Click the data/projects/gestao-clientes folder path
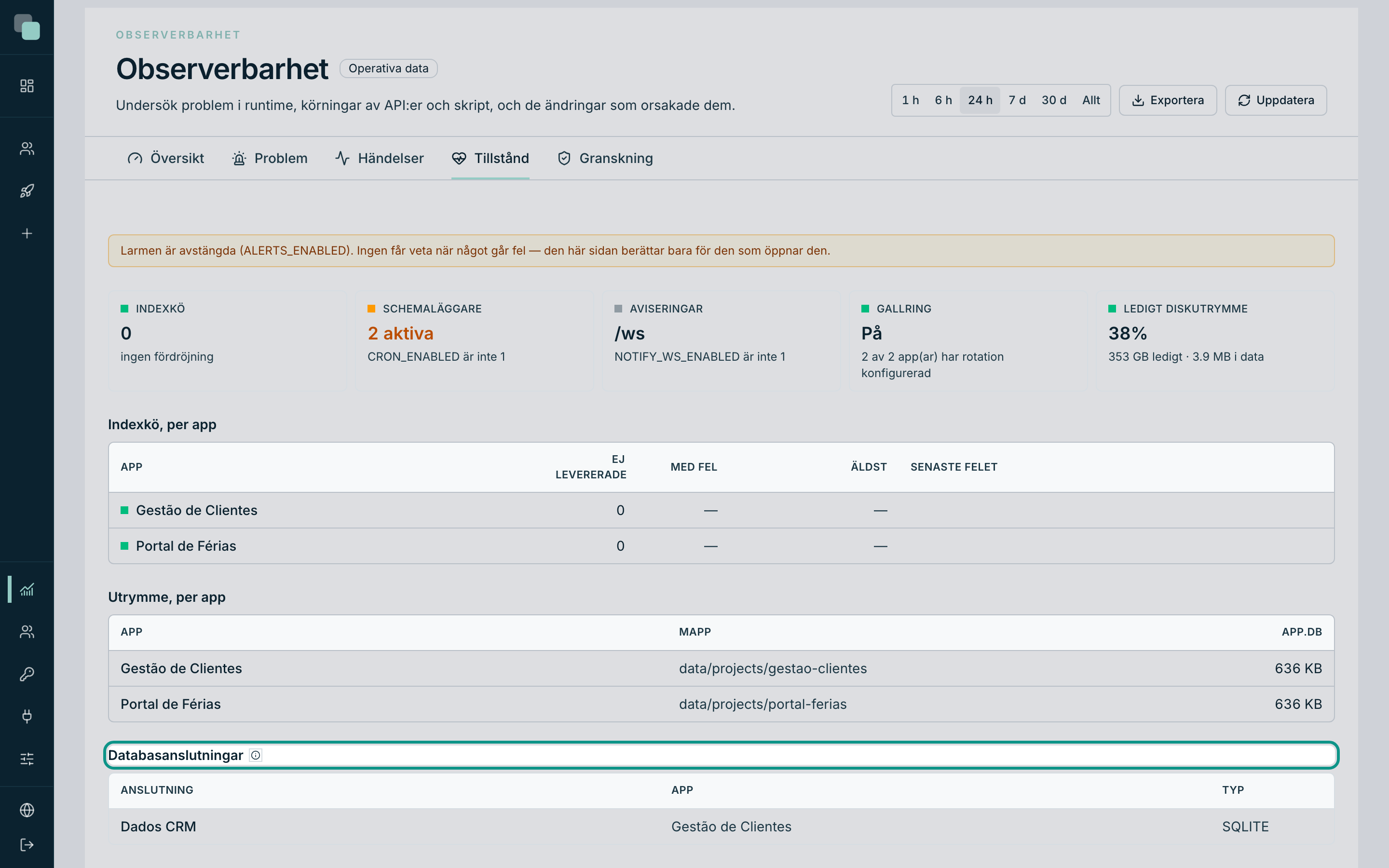1389x868 pixels. pos(773,668)
